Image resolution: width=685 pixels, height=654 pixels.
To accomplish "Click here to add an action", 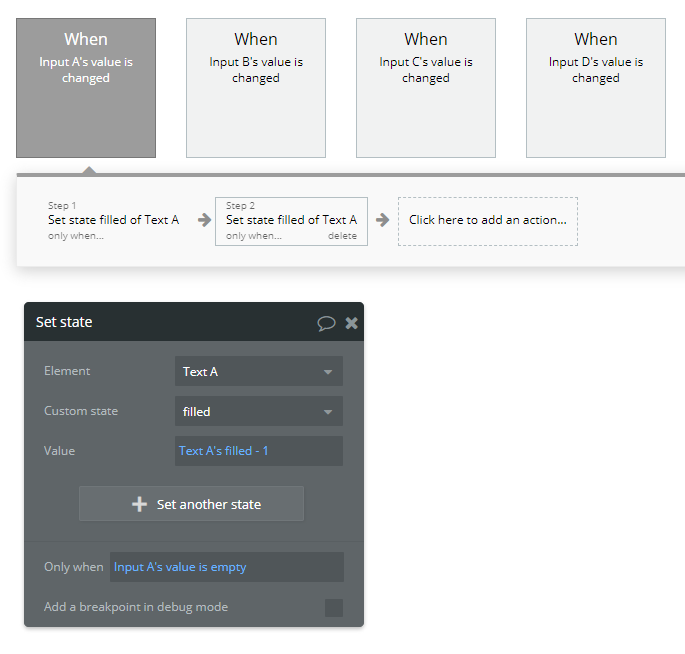I will 488,221.
